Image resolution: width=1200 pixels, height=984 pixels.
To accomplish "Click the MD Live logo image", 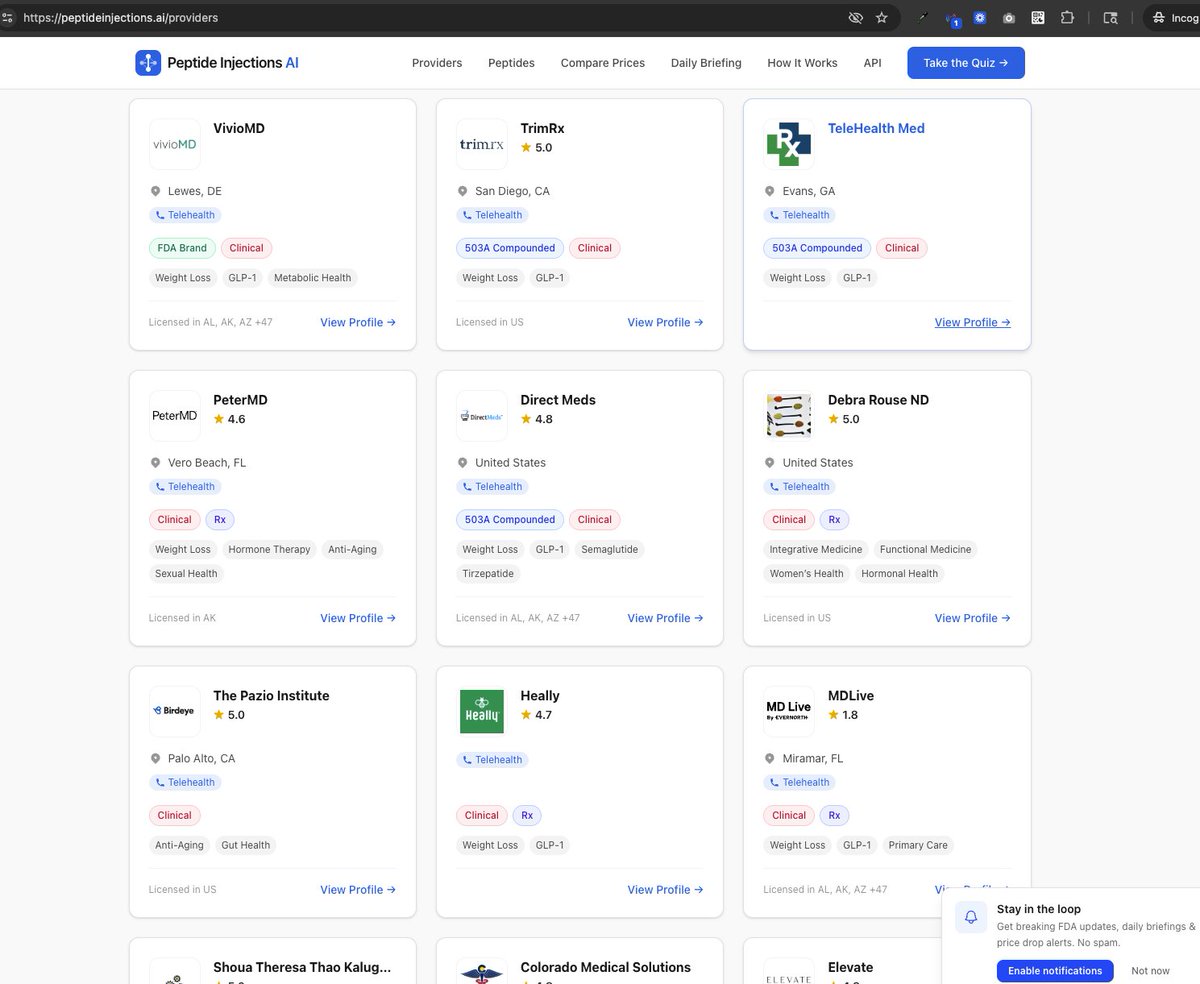I will tap(789, 711).
